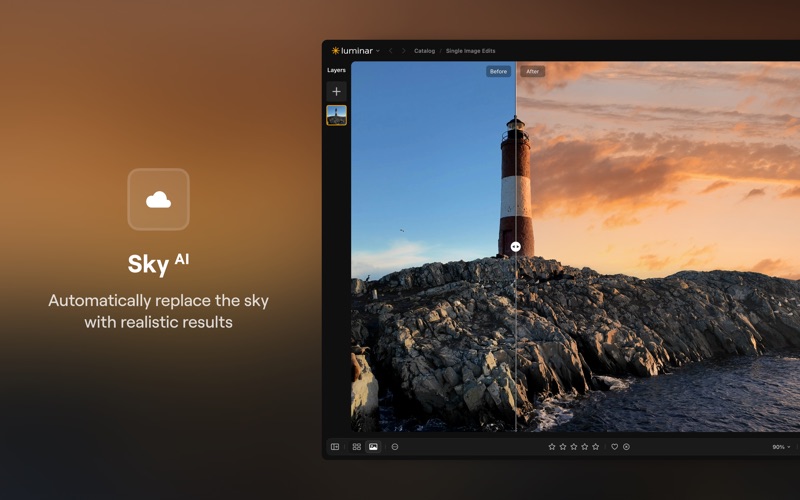Switch to grid gallery view
Viewport: 800px width, 500px height.
tap(357, 447)
